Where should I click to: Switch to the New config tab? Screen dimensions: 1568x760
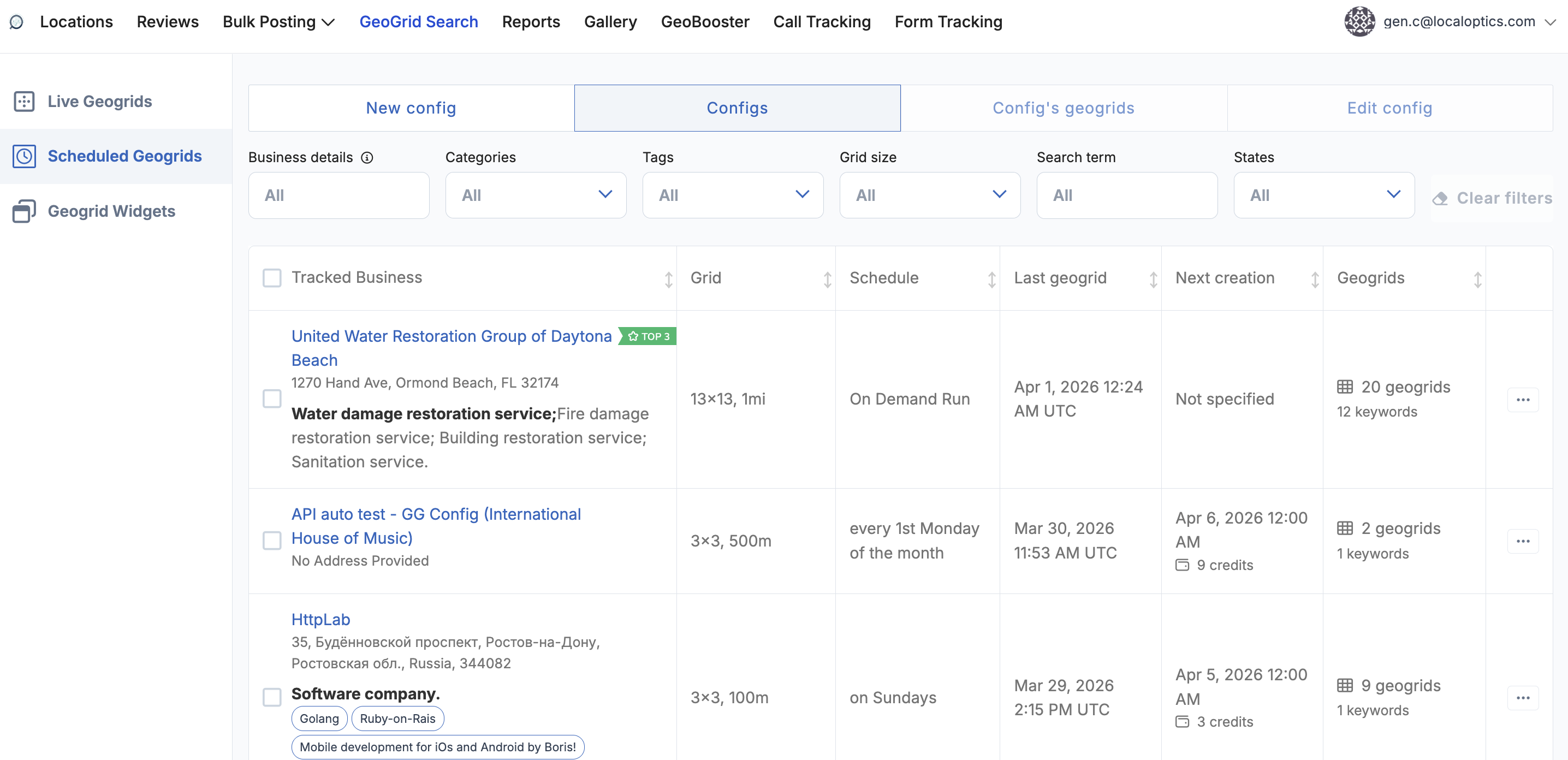tap(411, 108)
